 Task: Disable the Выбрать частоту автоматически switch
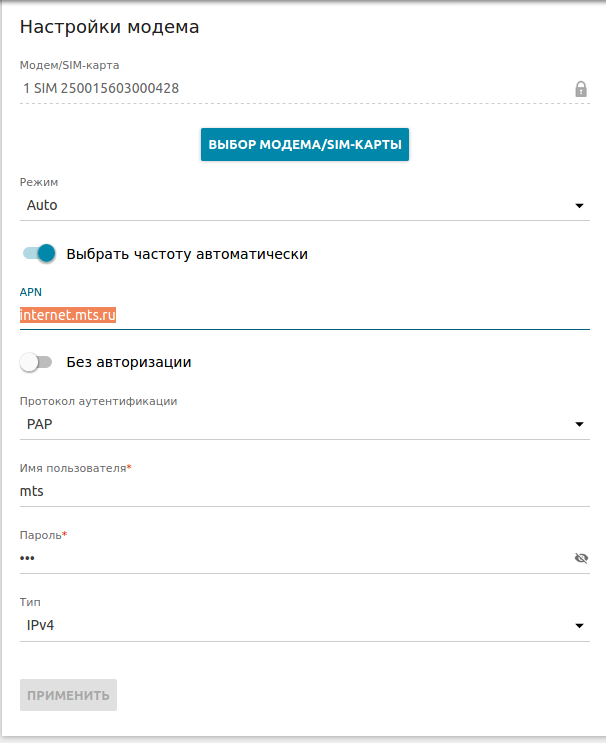[x=39, y=253]
